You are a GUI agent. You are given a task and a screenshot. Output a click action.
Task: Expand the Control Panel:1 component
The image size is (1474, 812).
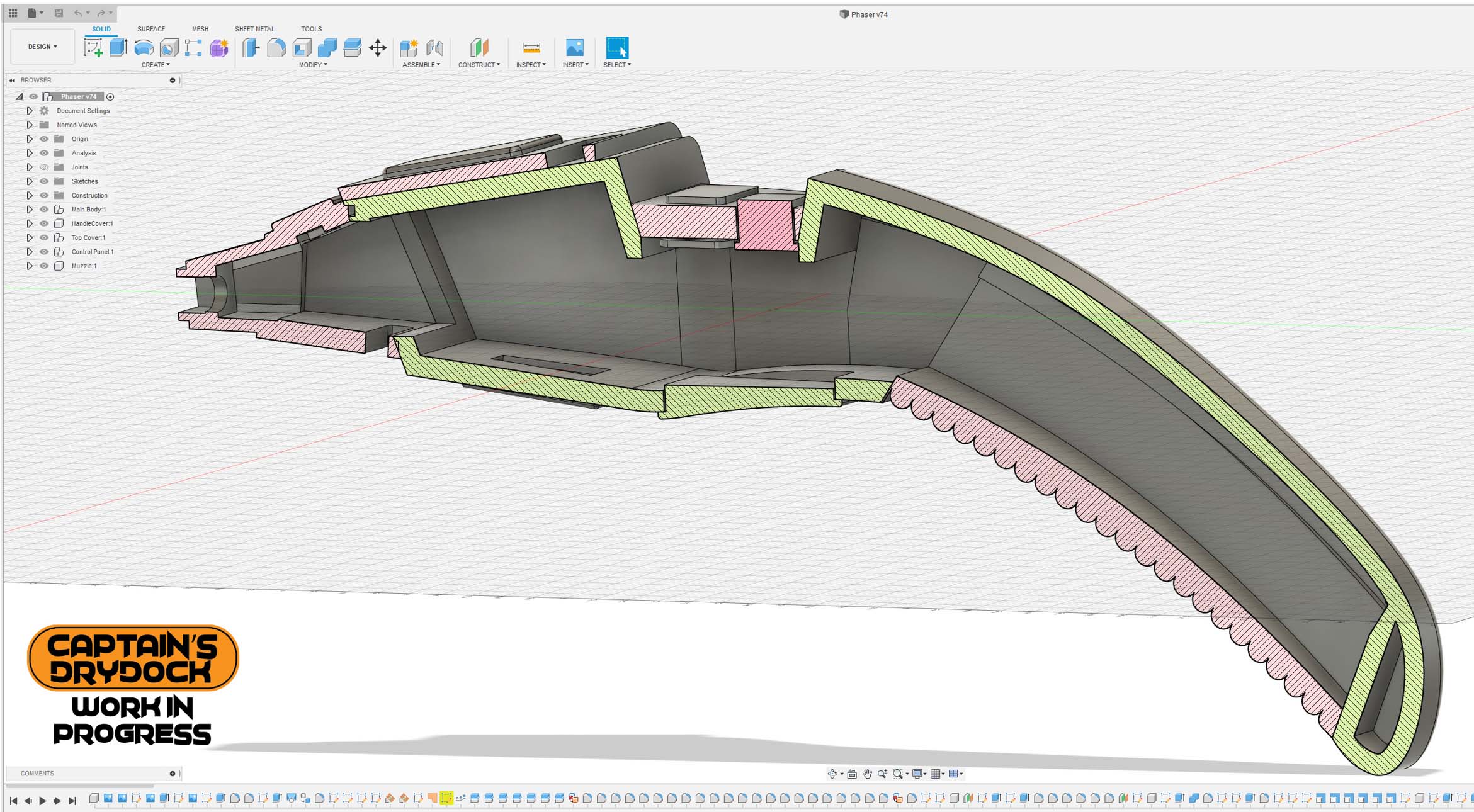coord(29,252)
